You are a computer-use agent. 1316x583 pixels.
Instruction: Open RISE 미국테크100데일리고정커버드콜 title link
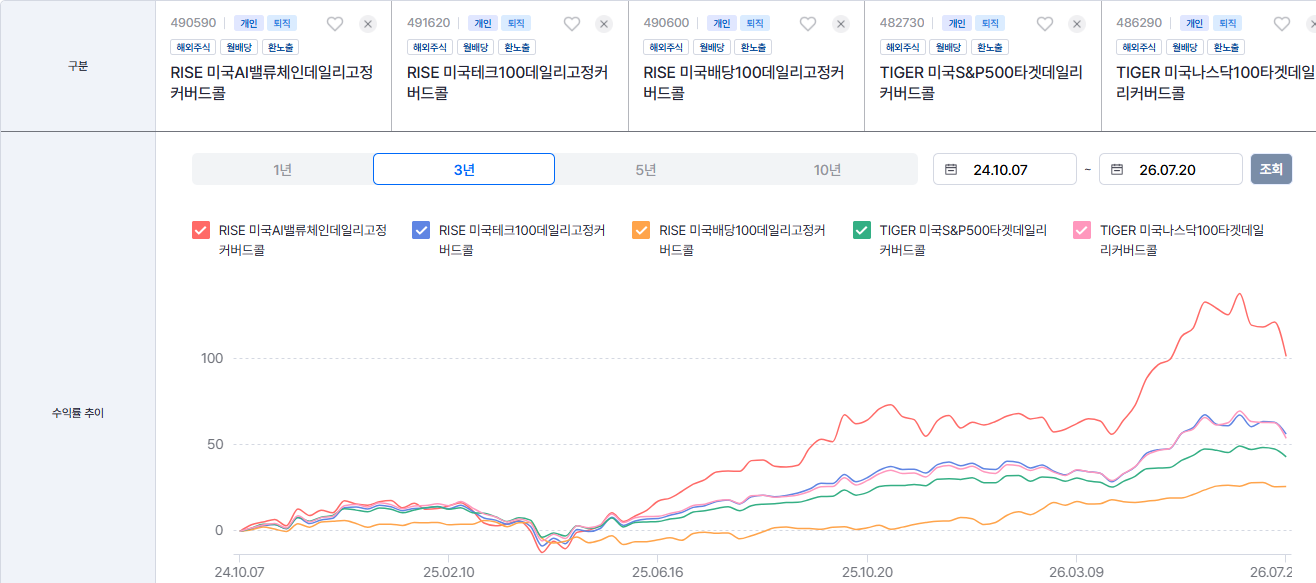click(507, 82)
